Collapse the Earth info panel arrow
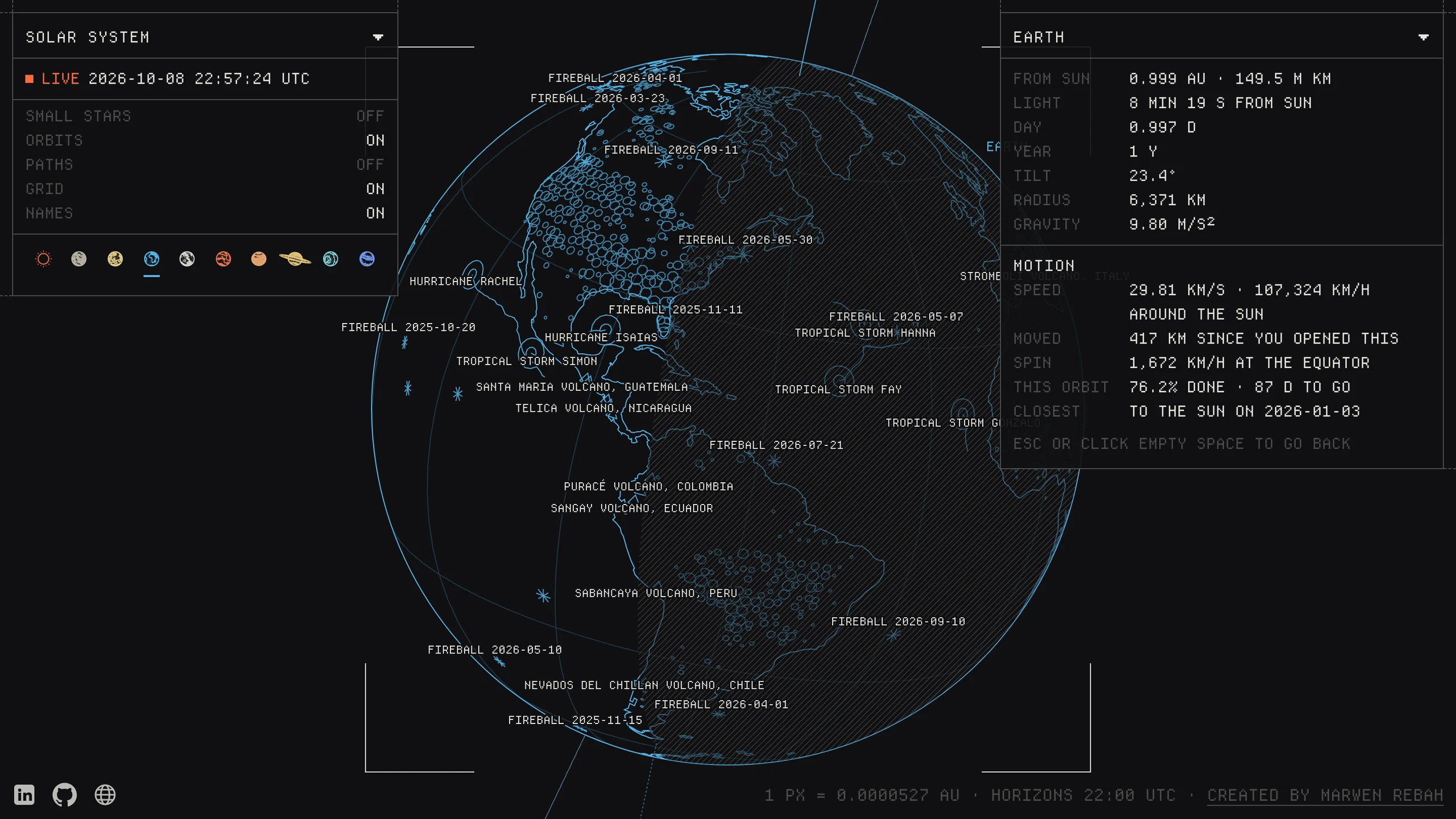Image resolution: width=1456 pixels, height=819 pixels. tap(1423, 38)
